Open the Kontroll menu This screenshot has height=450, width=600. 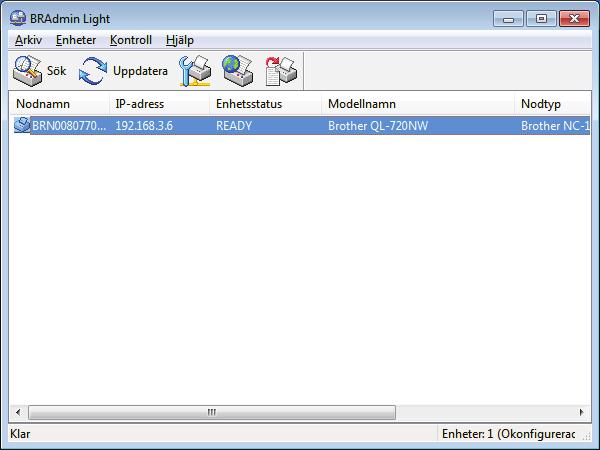(x=131, y=40)
